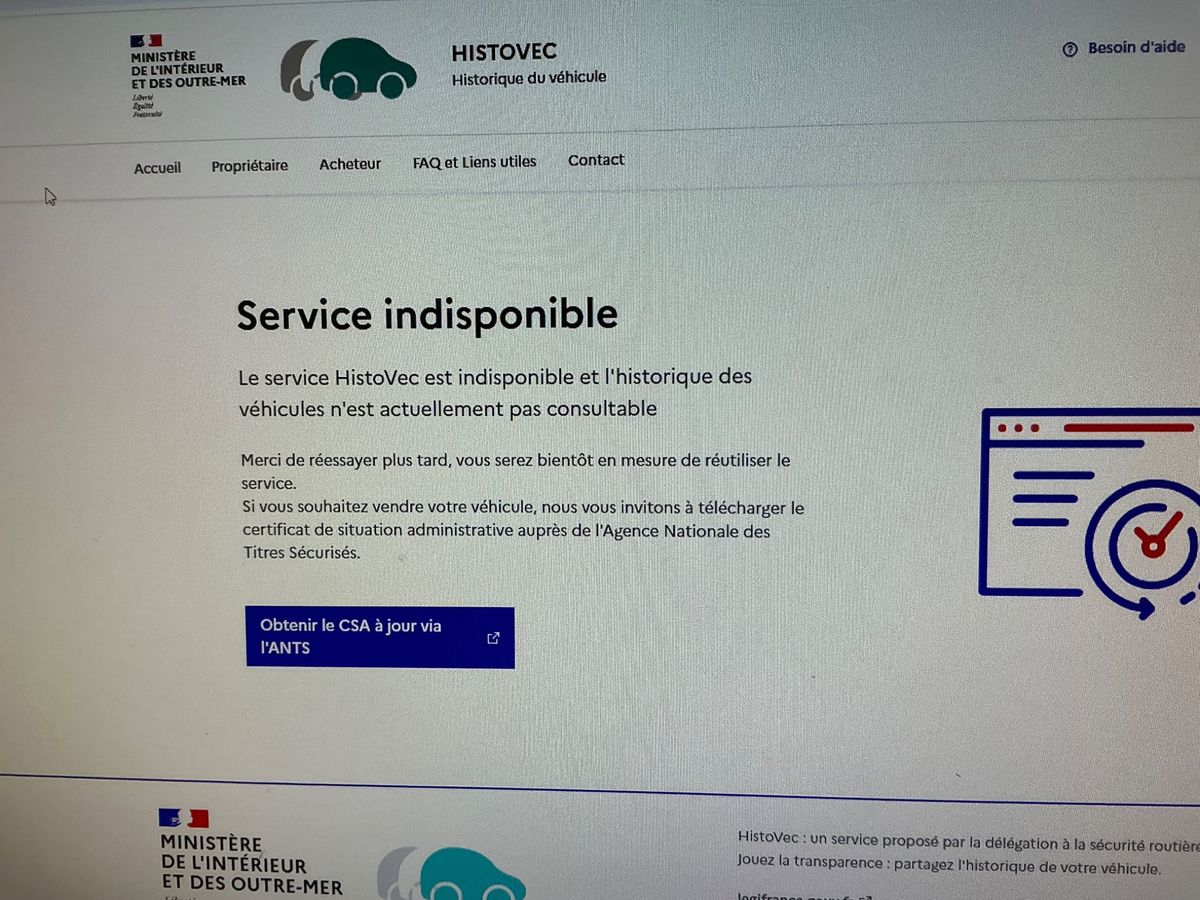The width and height of the screenshot is (1200, 900).
Task: Click the Ministère de l'Intérieur header logo
Action: [187, 76]
